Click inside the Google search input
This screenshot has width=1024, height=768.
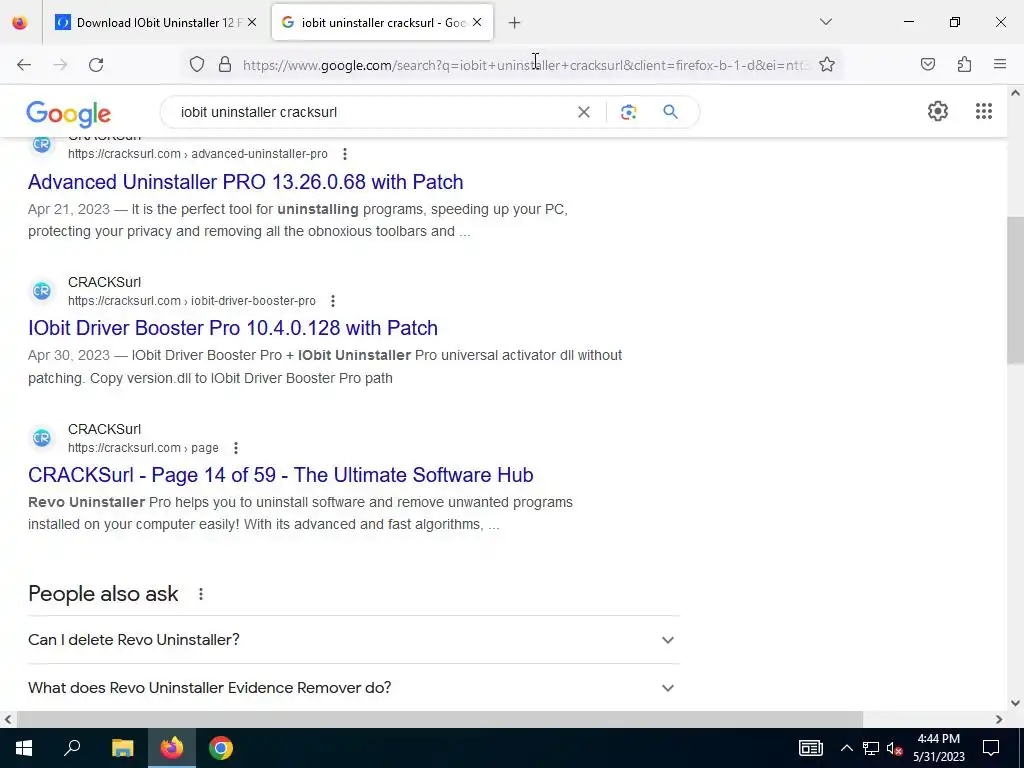[x=372, y=112]
